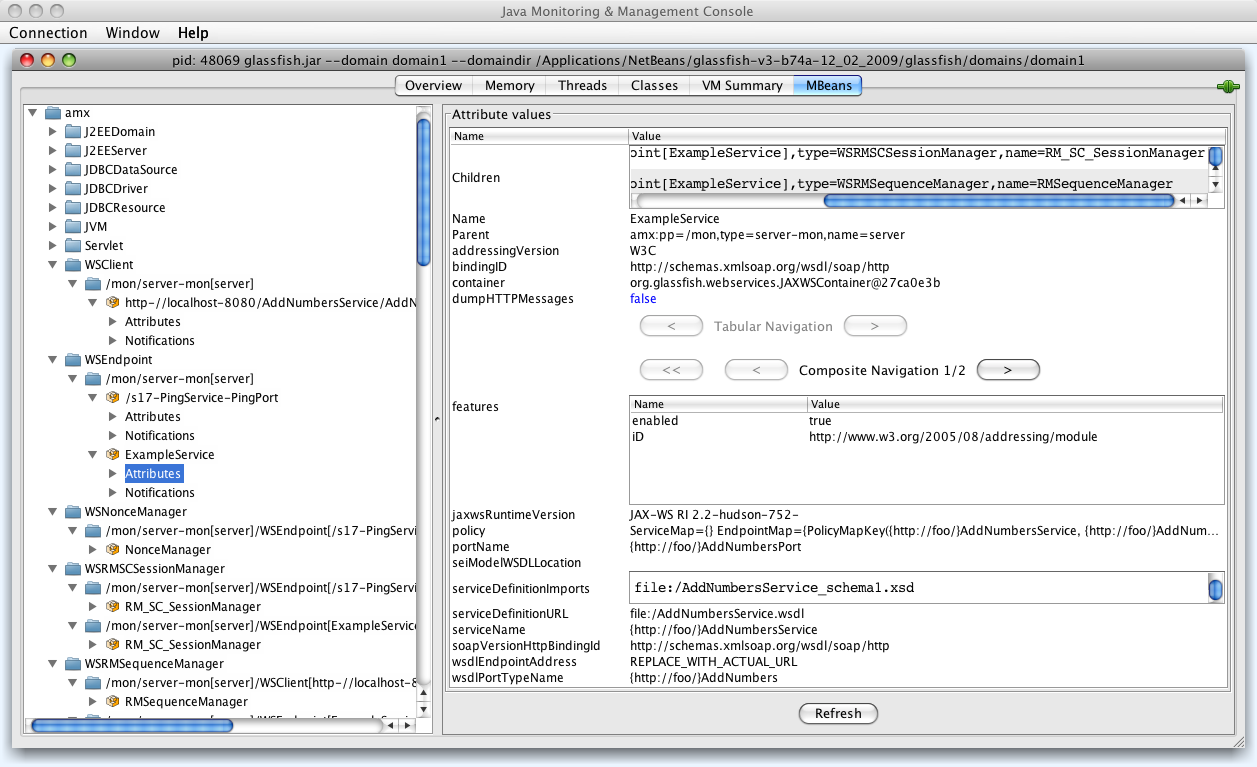Select the highlighted Attributes under ExampleService
The height and width of the screenshot is (767, 1257).
tap(153, 474)
